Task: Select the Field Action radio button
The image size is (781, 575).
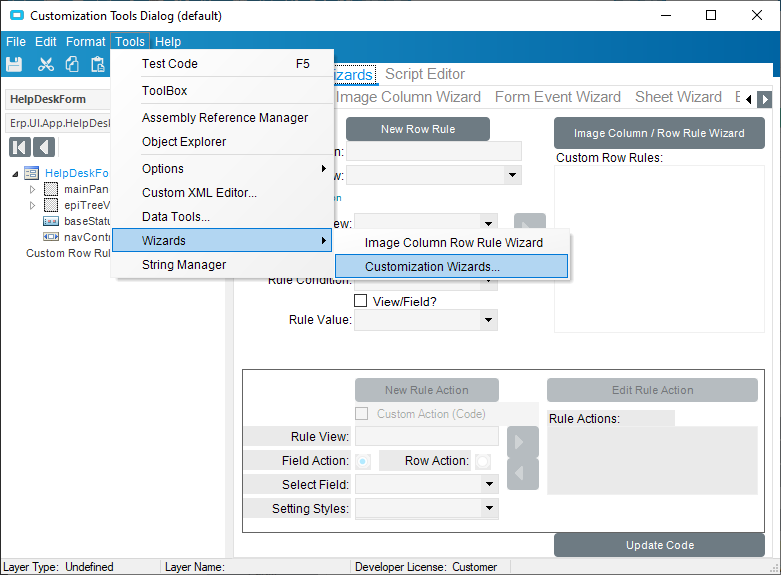Action: coord(363,461)
